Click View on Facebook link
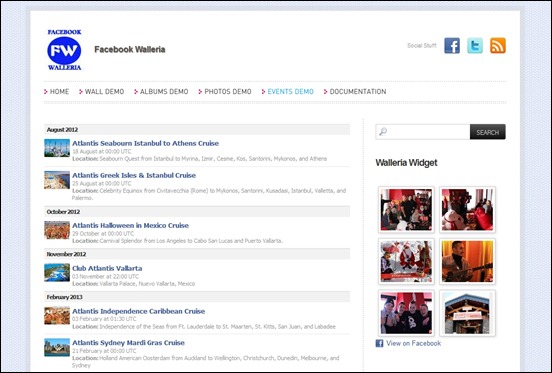 [413, 343]
